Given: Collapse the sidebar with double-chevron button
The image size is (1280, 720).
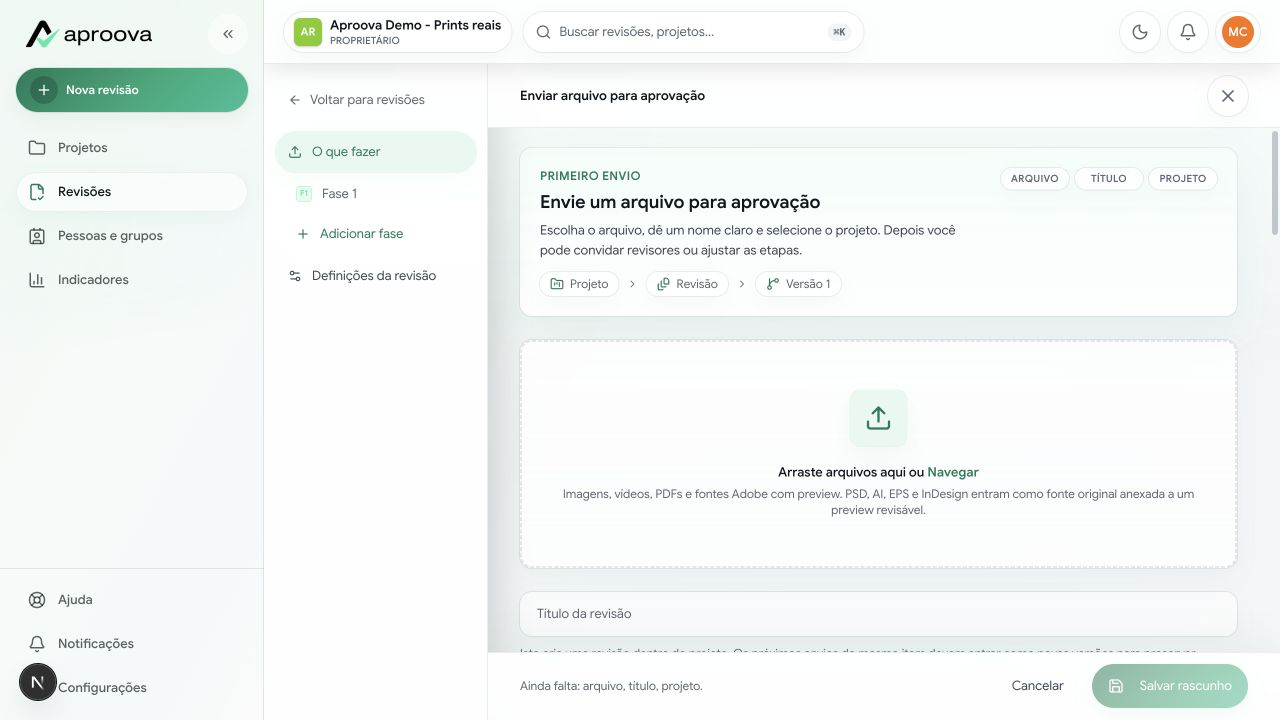Looking at the screenshot, I should [x=228, y=34].
